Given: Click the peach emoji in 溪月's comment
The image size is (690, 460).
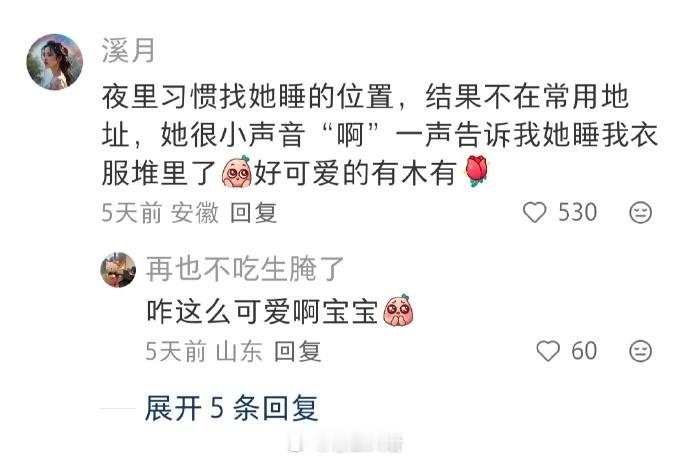Looking at the screenshot, I should click(x=237, y=171).
